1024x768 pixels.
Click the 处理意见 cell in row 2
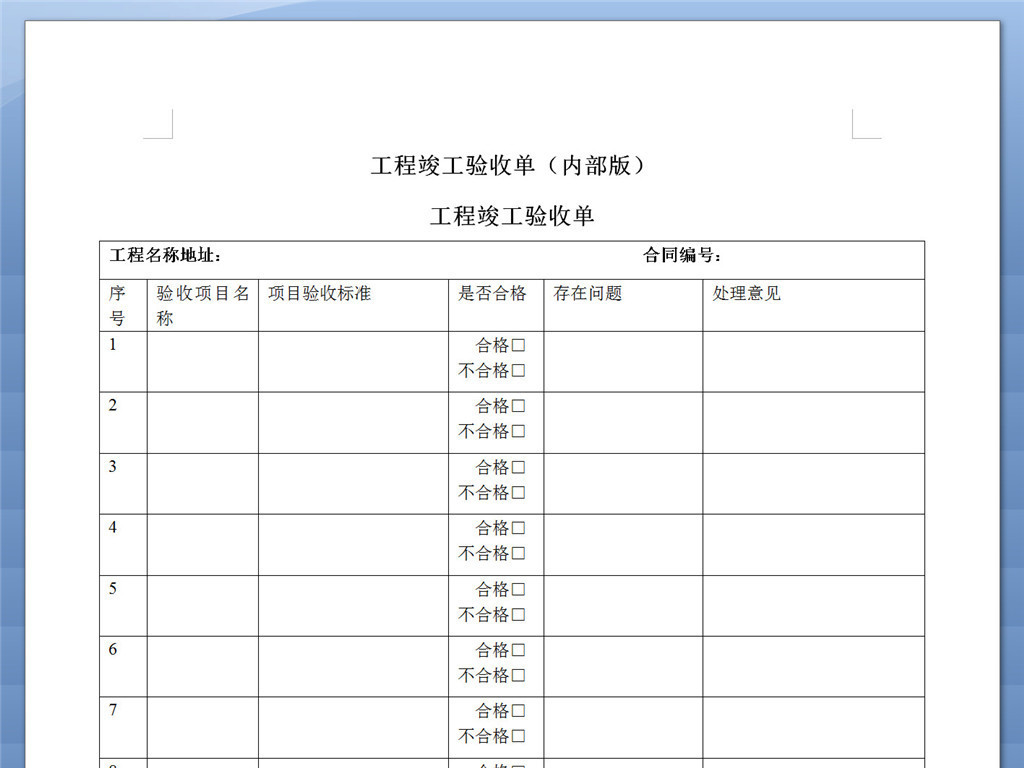pyautogui.click(x=813, y=422)
